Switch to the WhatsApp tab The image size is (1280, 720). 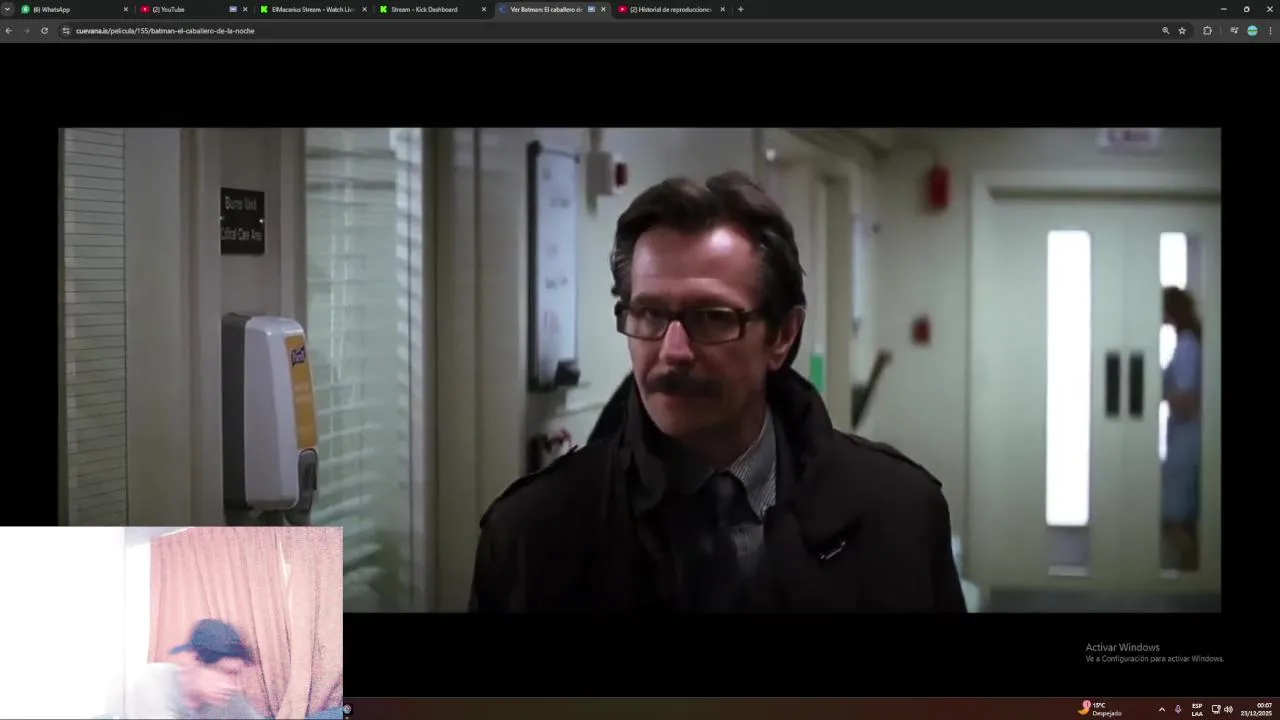[x=75, y=9]
